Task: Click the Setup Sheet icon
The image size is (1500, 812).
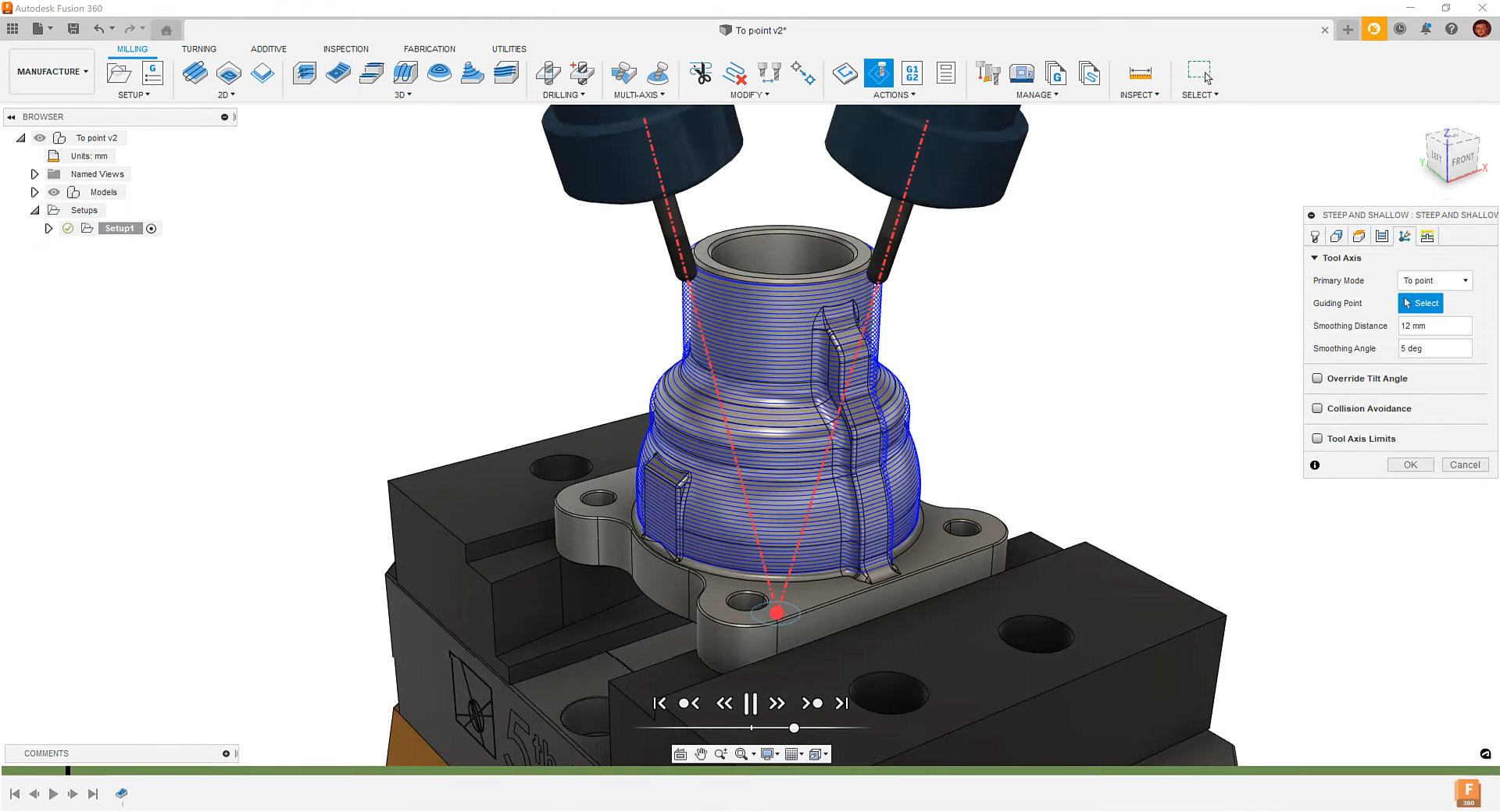Action: (945, 73)
